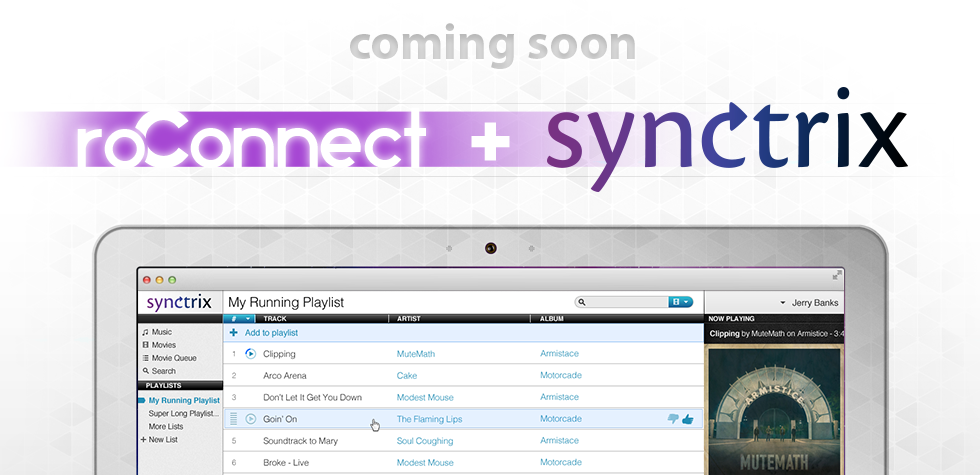Click the Add to playlist link
This screenshot has height=475, width=980.
click(x=271, y=332)
